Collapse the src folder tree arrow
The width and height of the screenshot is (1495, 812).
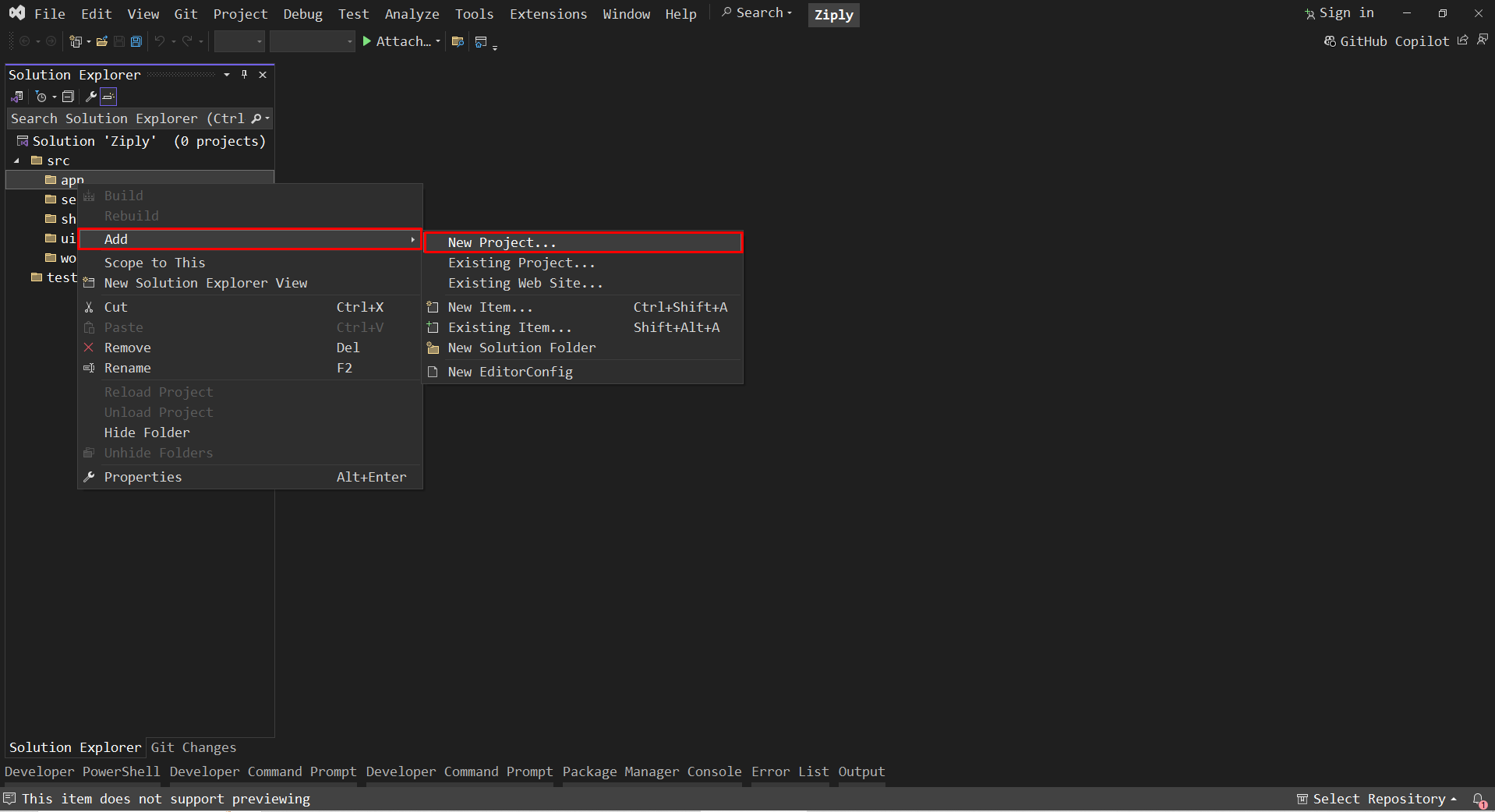16,161
